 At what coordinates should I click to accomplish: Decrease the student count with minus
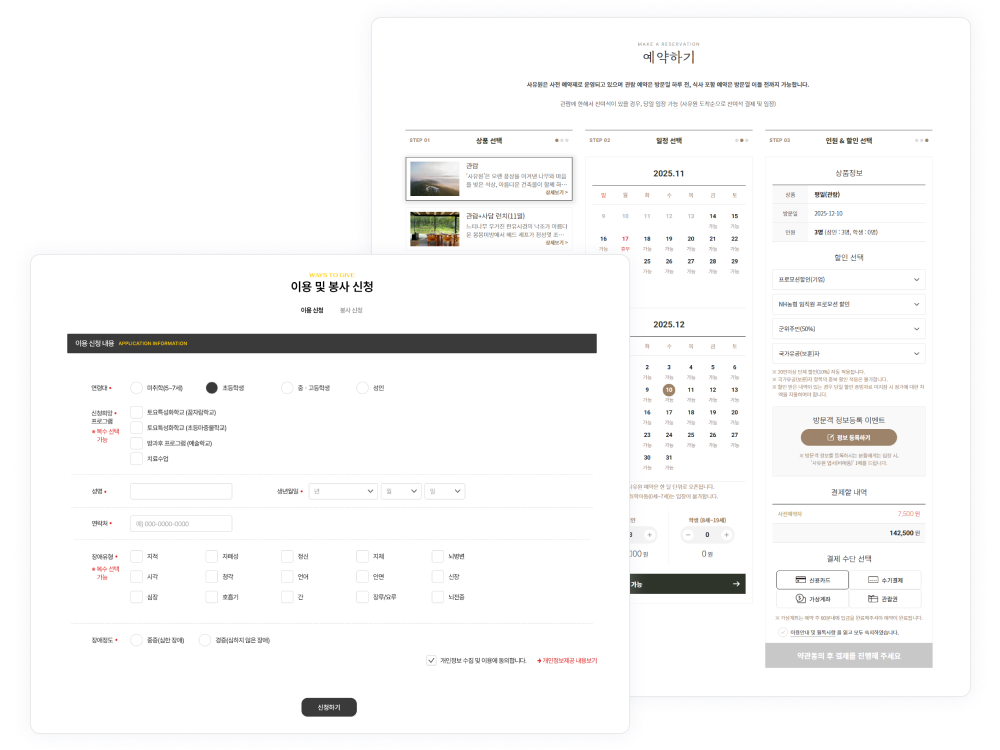[687, 535]
